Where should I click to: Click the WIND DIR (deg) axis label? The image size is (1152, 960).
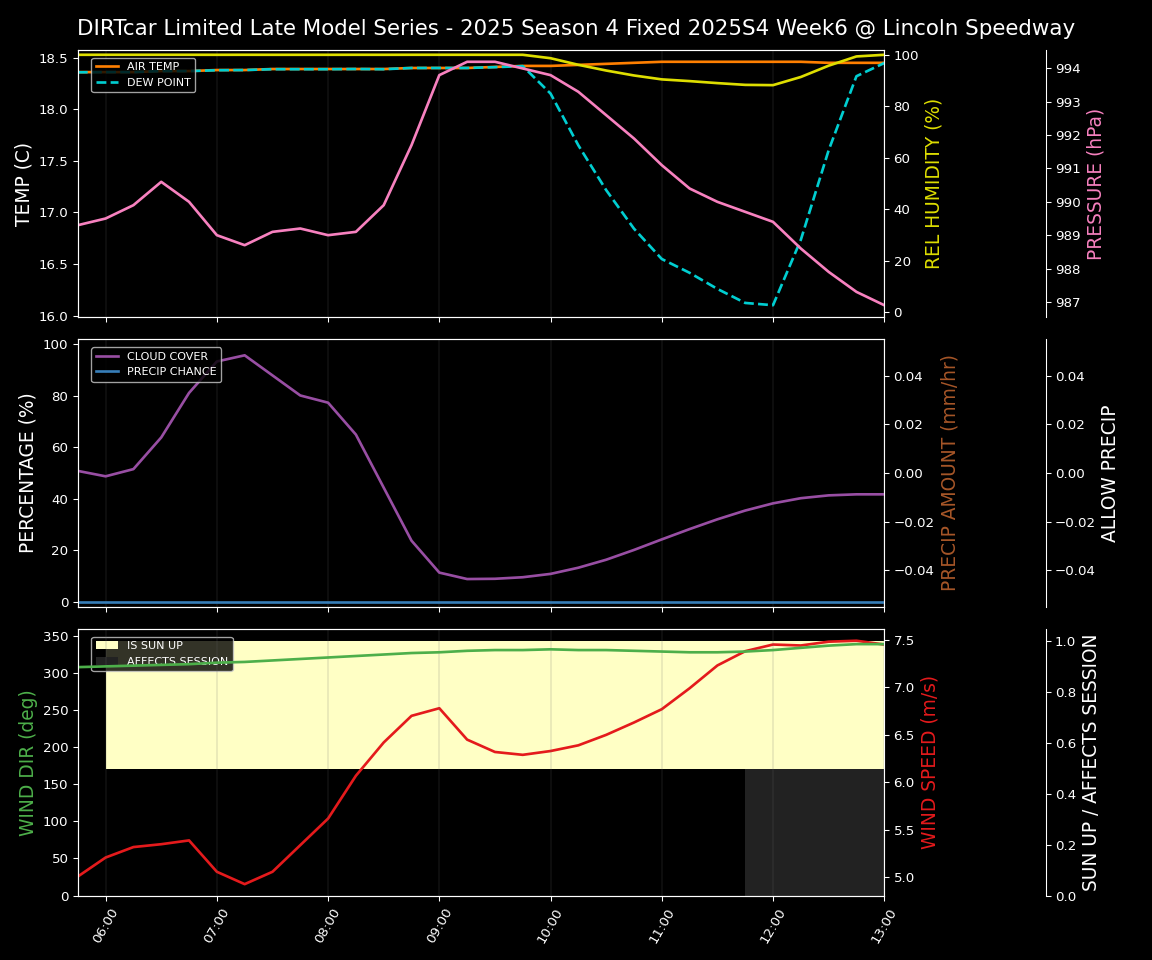pos(27,763)
